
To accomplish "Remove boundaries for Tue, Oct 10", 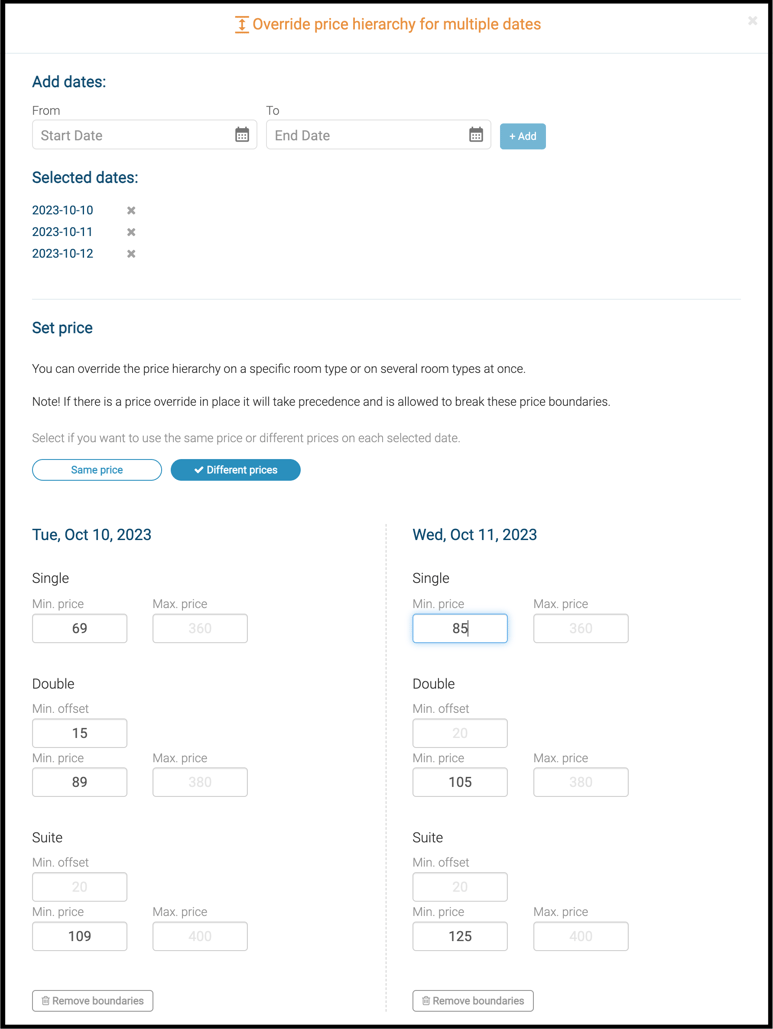I will click(93, 1000).
